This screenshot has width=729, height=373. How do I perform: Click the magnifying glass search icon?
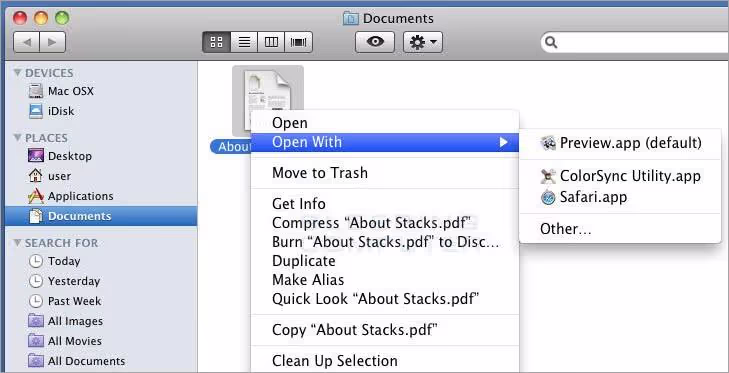(551, 43)
